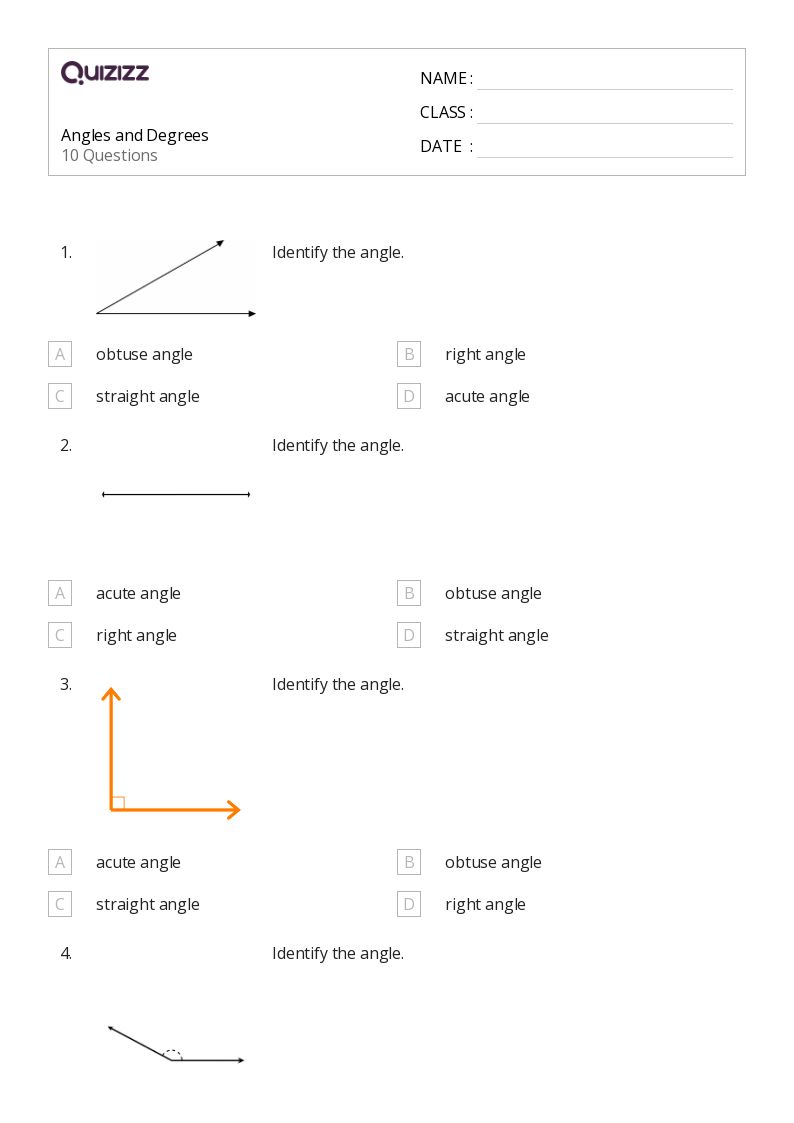The width and height of the screenshot is (794, 1123).
Task: Check box C right angle, question 2
Action: click(x=60, y=635)
